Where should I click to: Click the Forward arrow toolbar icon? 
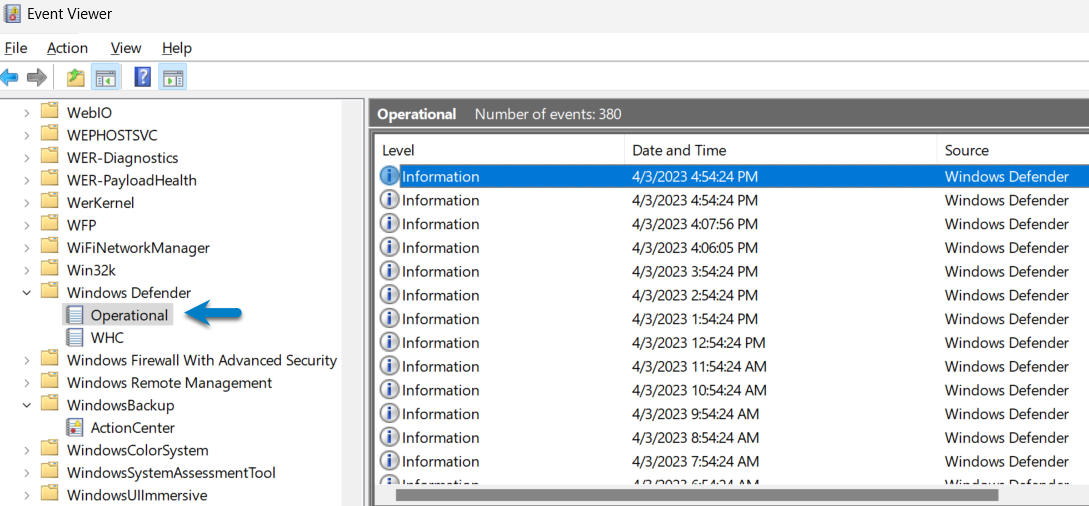tap(37, 77)
